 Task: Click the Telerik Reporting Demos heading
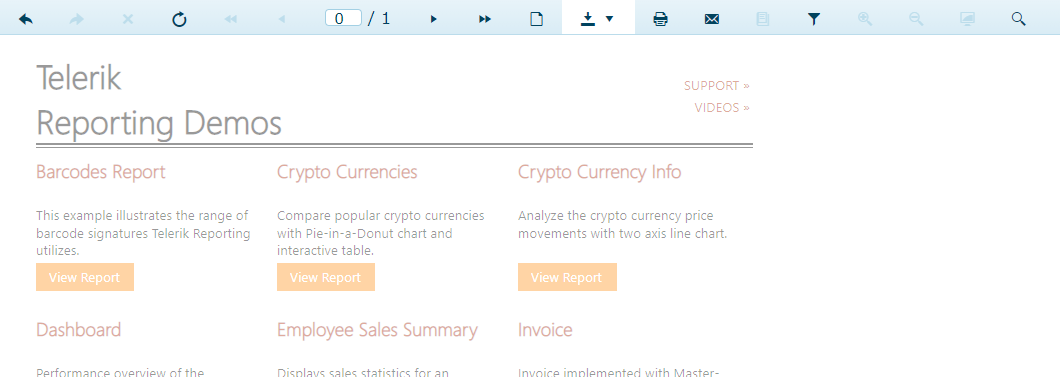159,101
